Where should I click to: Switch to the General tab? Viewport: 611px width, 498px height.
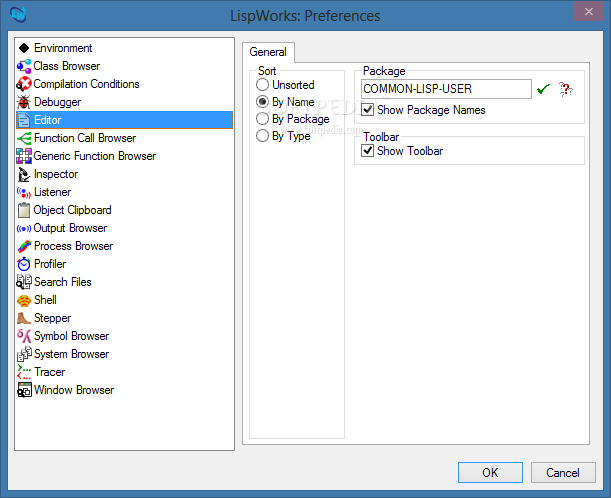pyautogui.click(x=268, y=52)
